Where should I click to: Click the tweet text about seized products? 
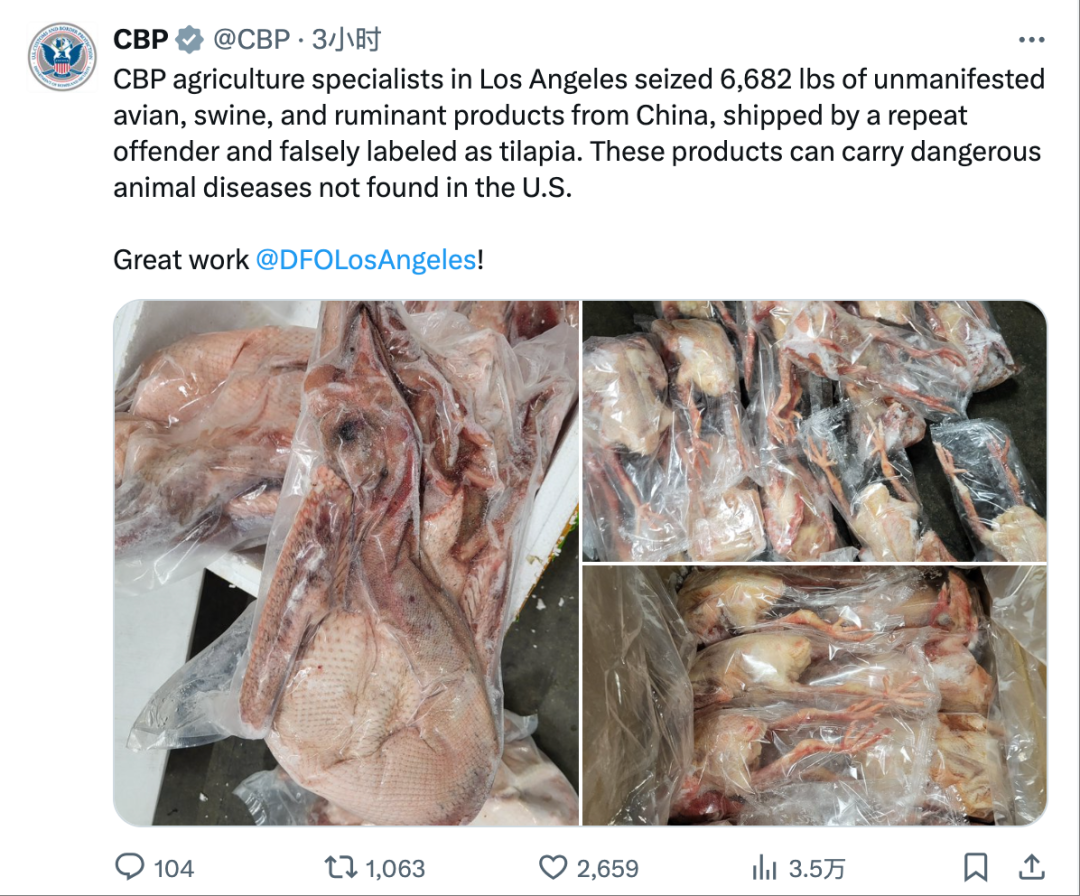point(578,133)
